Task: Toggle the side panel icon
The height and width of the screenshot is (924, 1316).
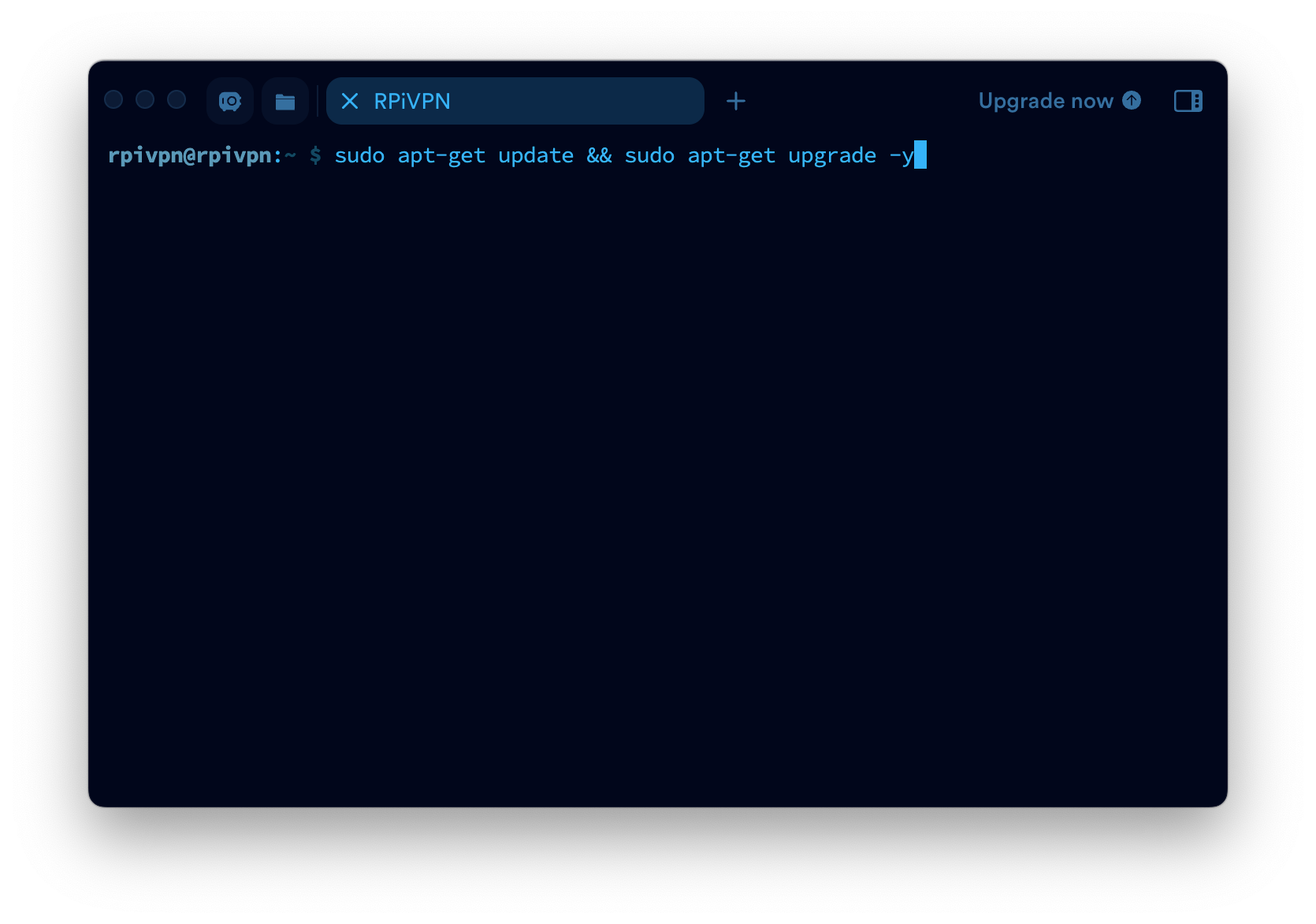Action: [1188, 101]
